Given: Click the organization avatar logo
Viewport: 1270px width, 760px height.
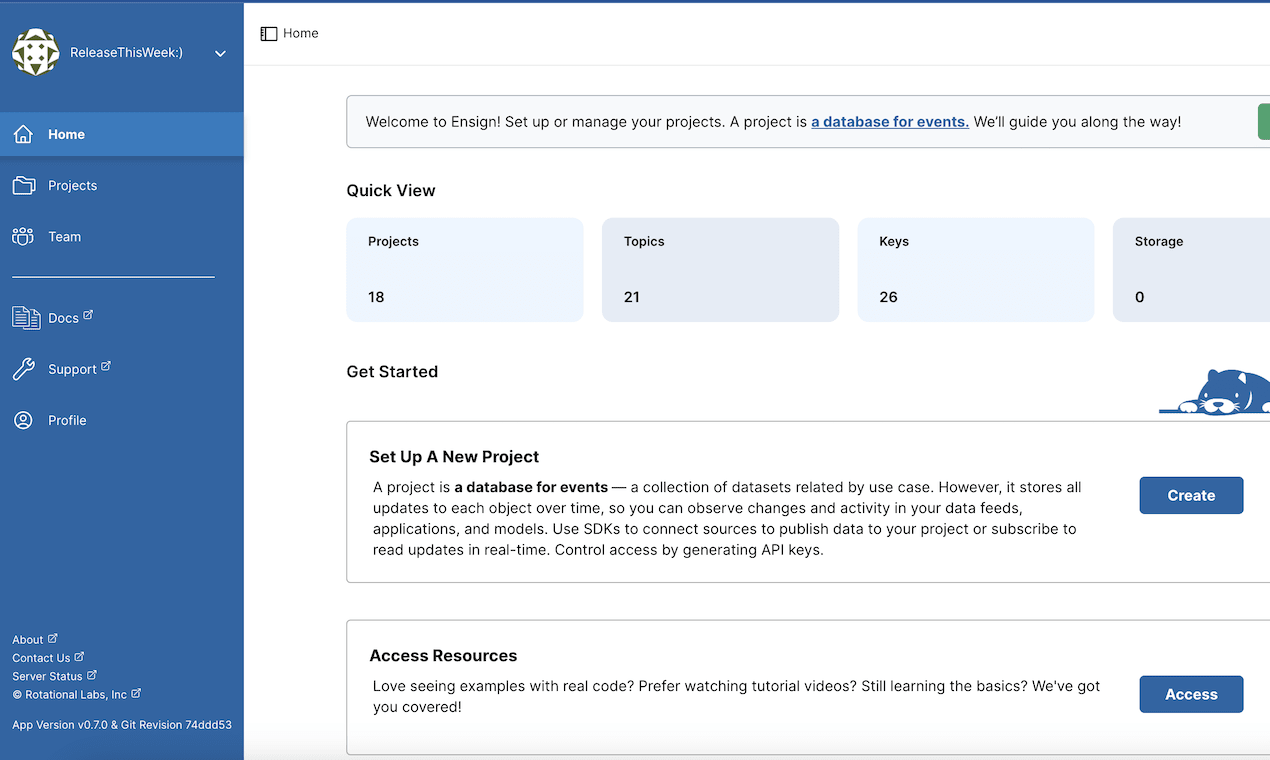Looking at the screenshot, I should [x=35, y=52].
